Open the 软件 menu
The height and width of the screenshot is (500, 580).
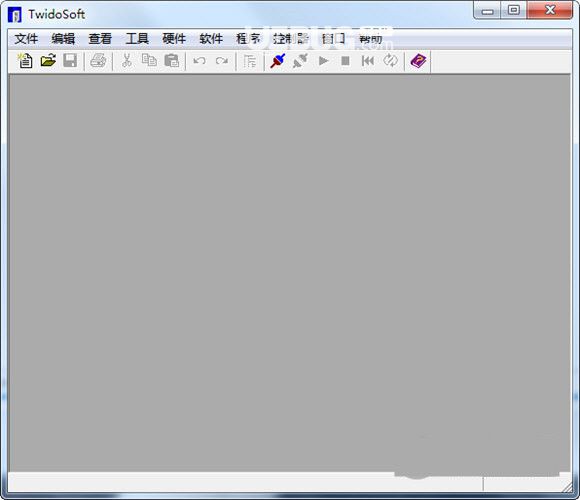click(211, 38)
